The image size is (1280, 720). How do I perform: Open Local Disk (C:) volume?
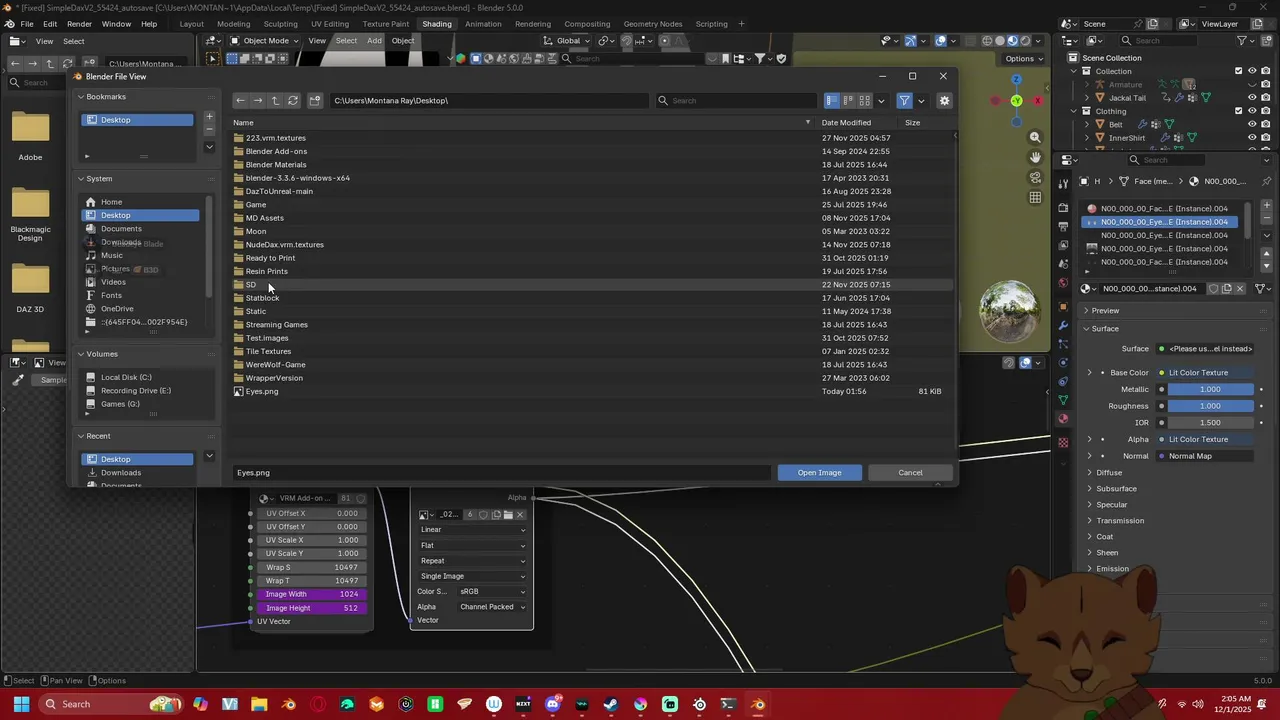126,377
